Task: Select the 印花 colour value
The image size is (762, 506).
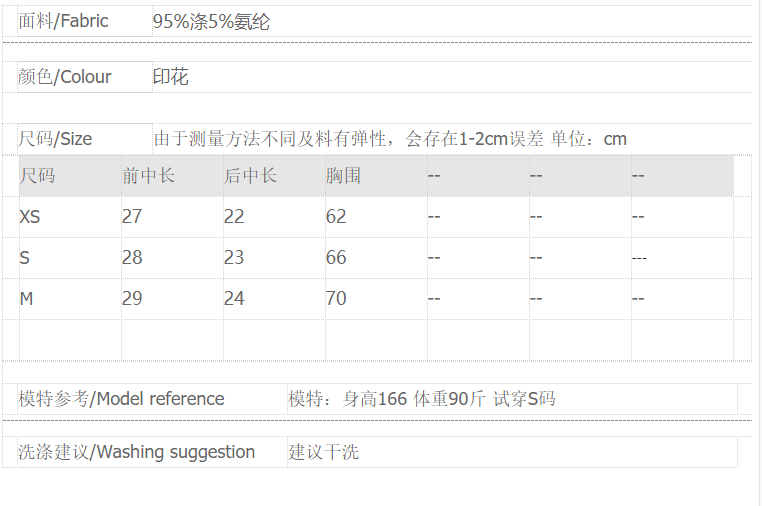Action: coord(171,77)
